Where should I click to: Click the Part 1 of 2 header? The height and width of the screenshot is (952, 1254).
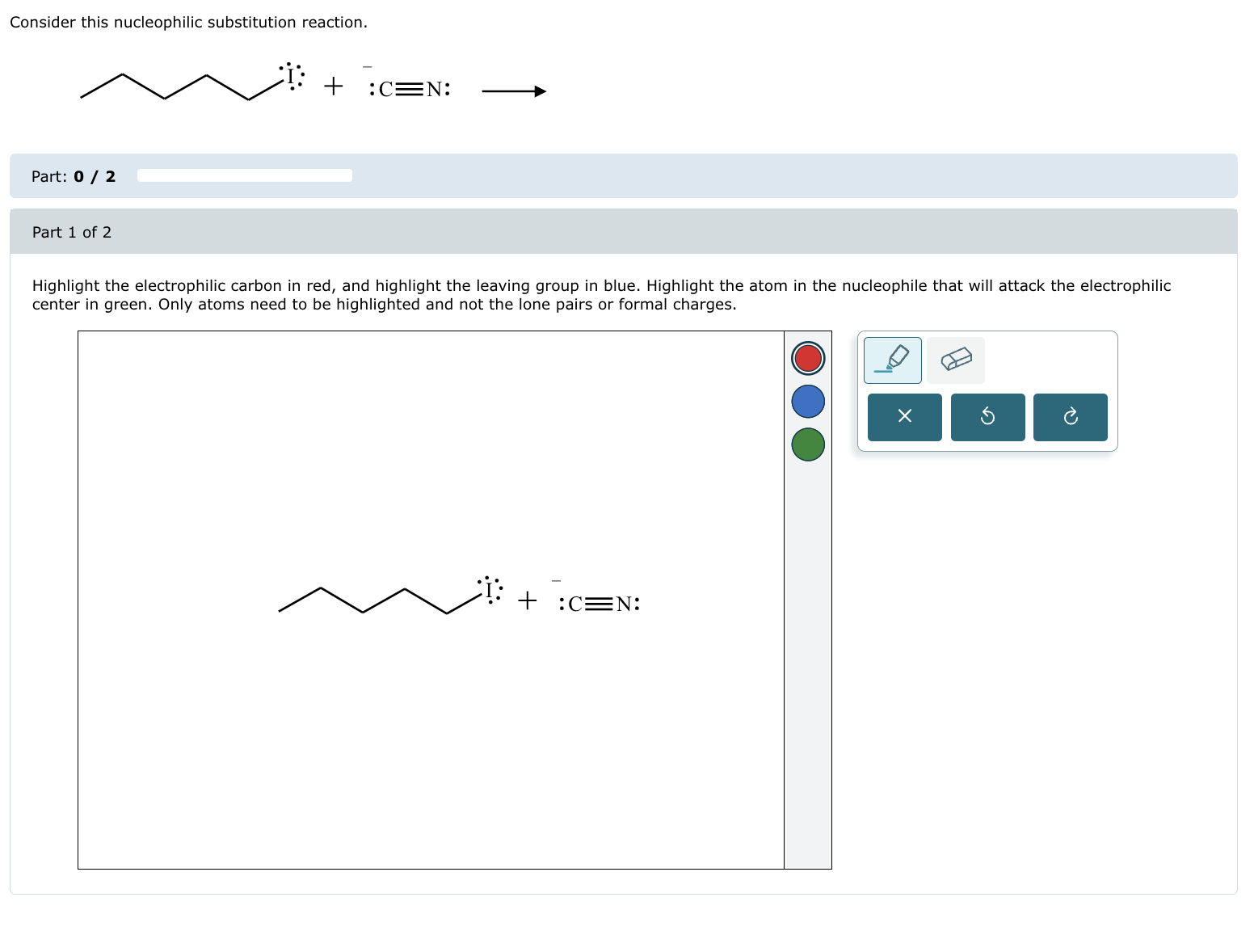pos(72,232)
